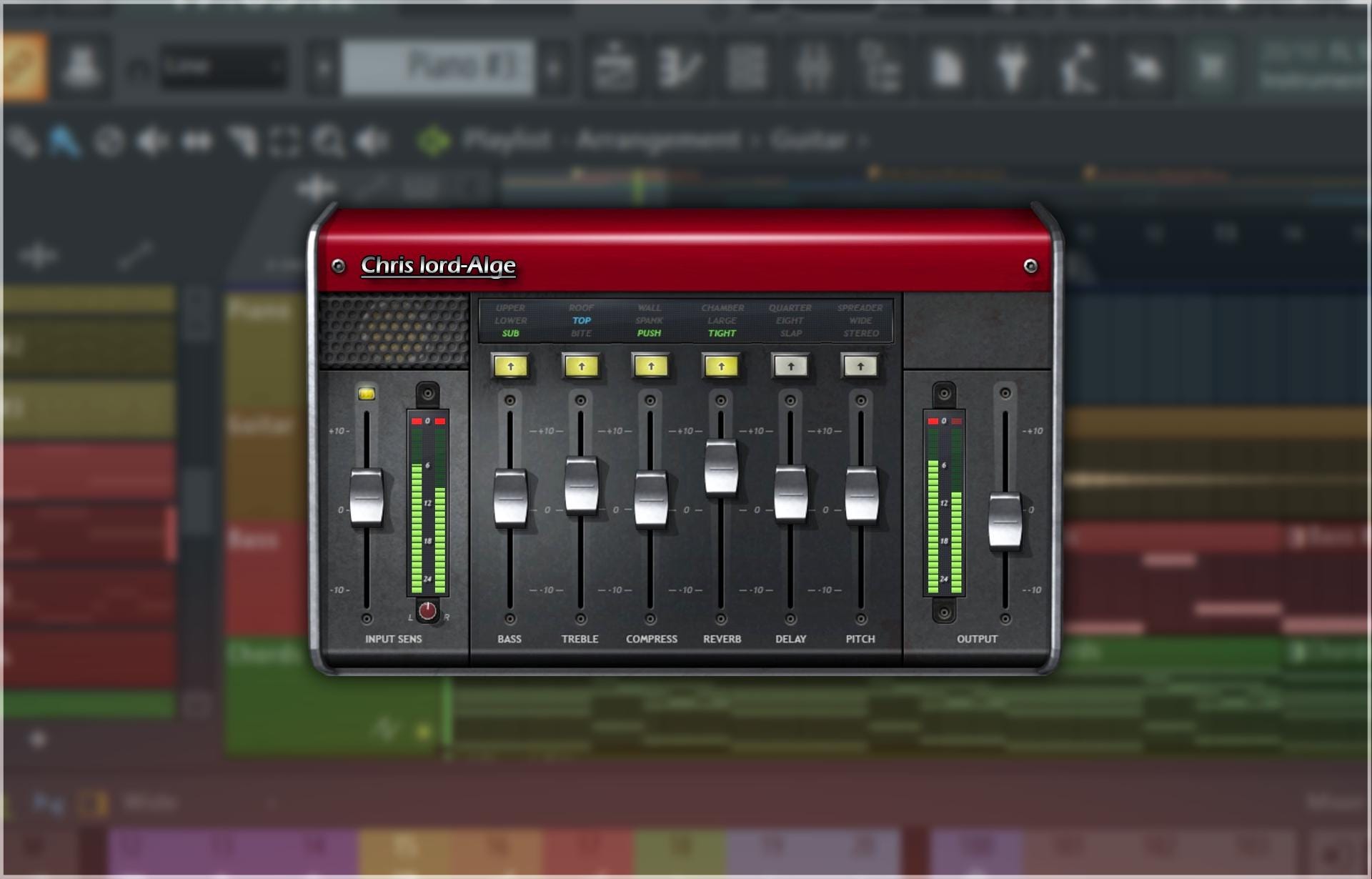Click the Delay fader handle
The height and width of the screenshot is (879, 1372).
pos(790,494)
